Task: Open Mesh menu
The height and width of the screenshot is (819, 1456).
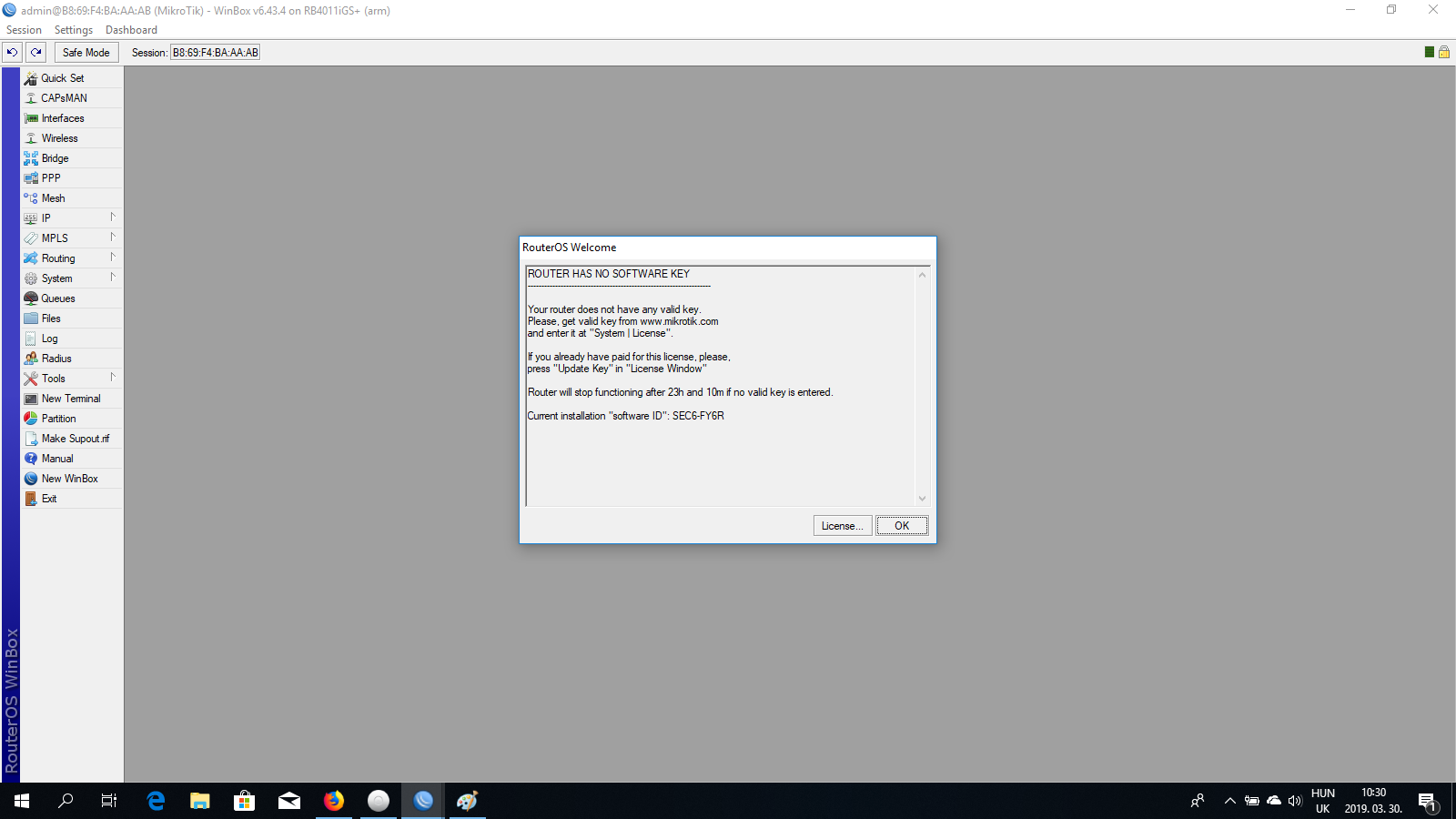Action: (72, 198)
